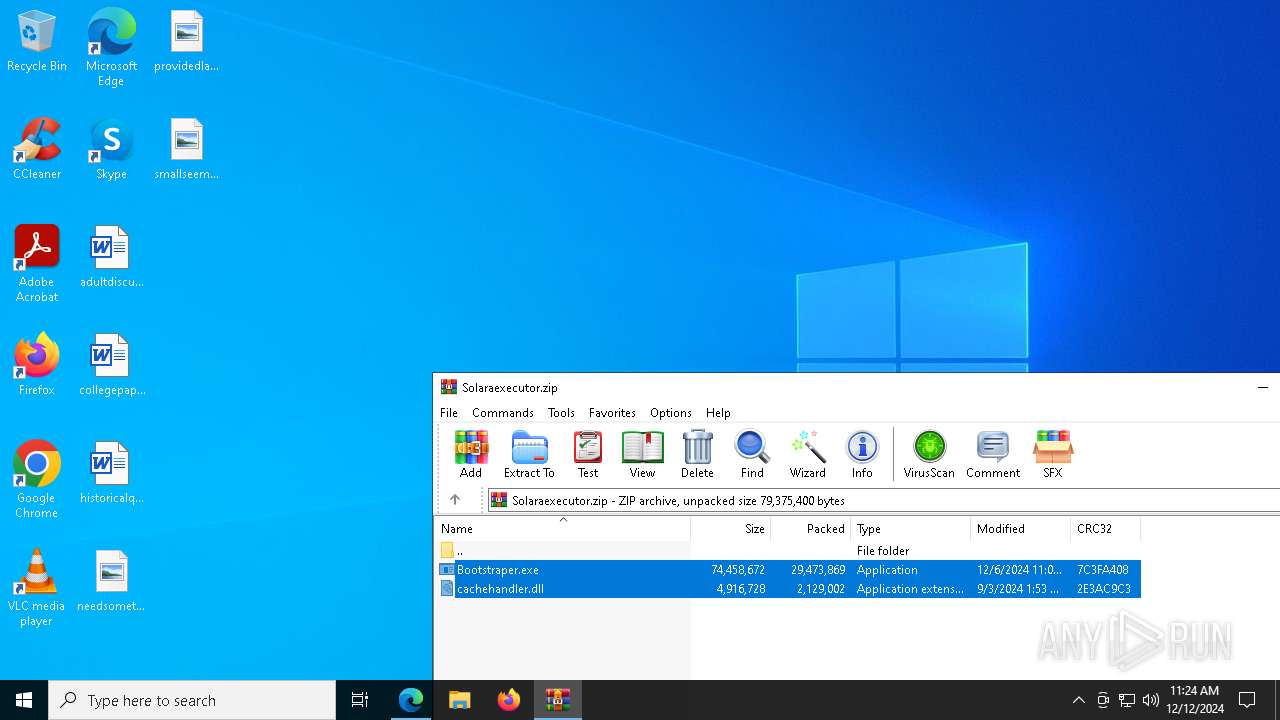Sort by the Packed column header
The height and width of the screenshot is (720, 1280).
810,529
